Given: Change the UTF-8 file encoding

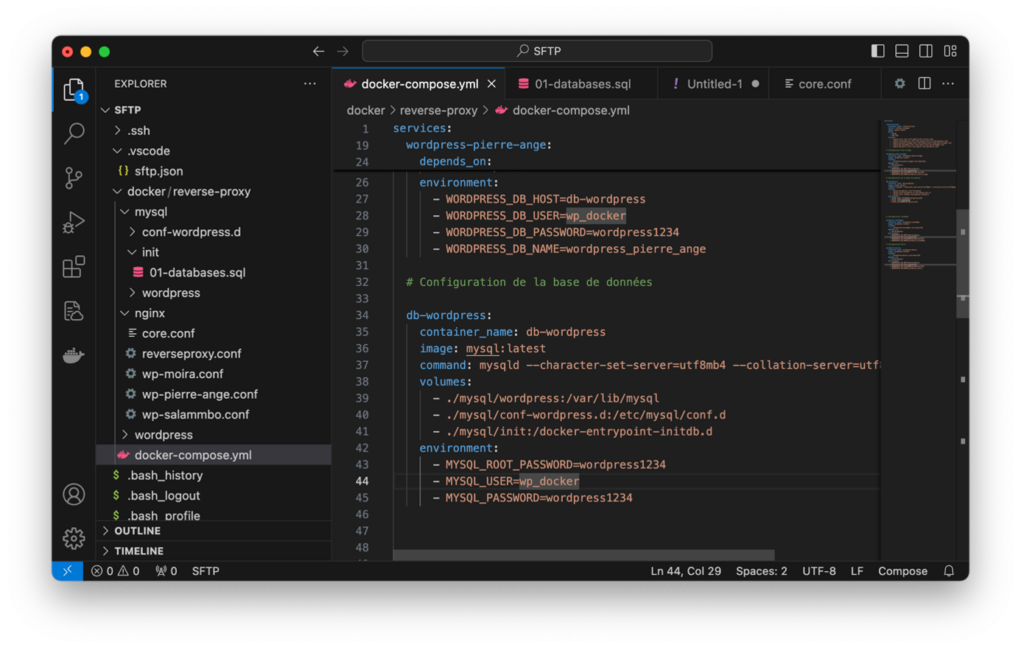Looking at the screenshot, I should pos(819,571).
